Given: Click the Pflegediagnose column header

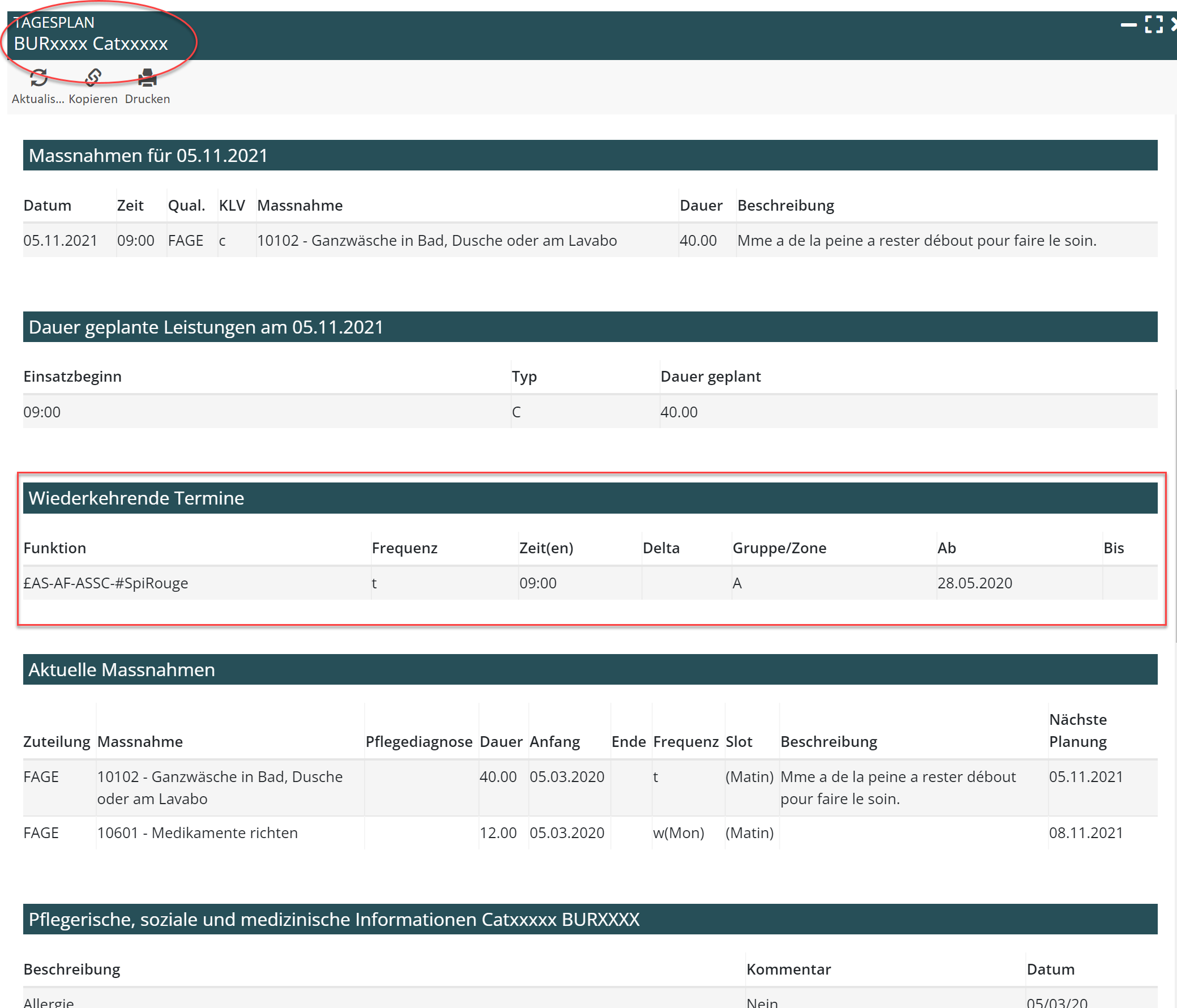Looking at the screenshot, I should coord(418,741).
